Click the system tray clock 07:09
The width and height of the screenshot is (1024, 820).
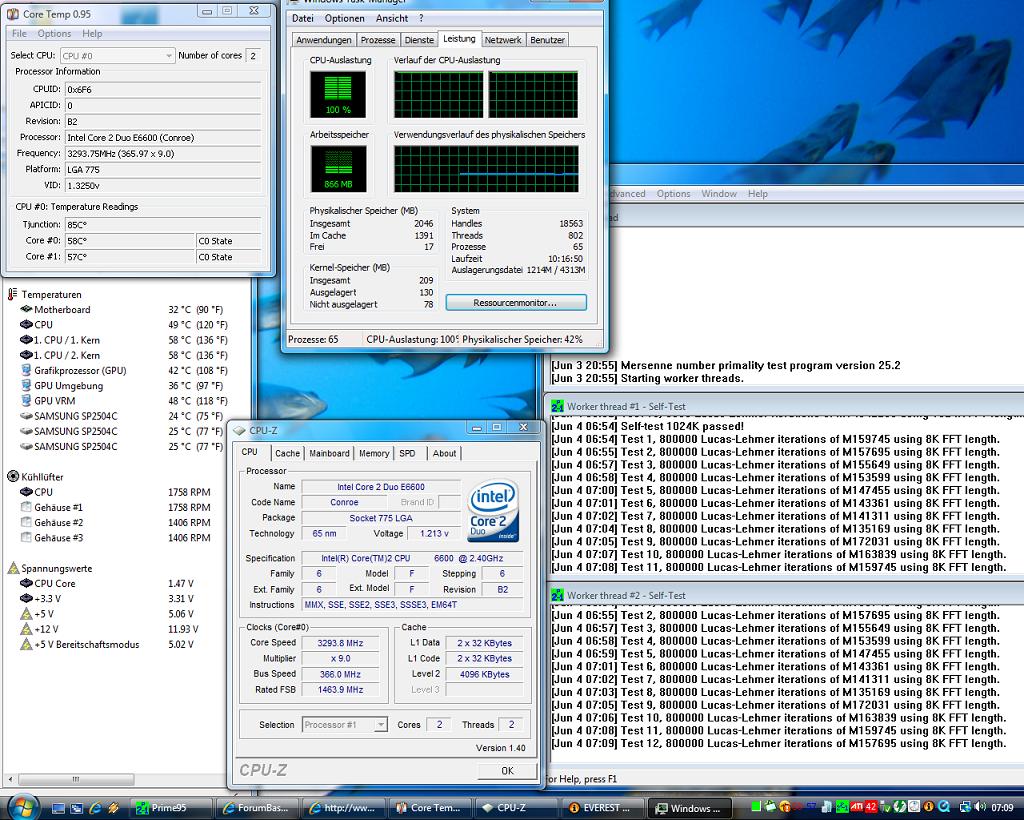(x=1003, y=808)
